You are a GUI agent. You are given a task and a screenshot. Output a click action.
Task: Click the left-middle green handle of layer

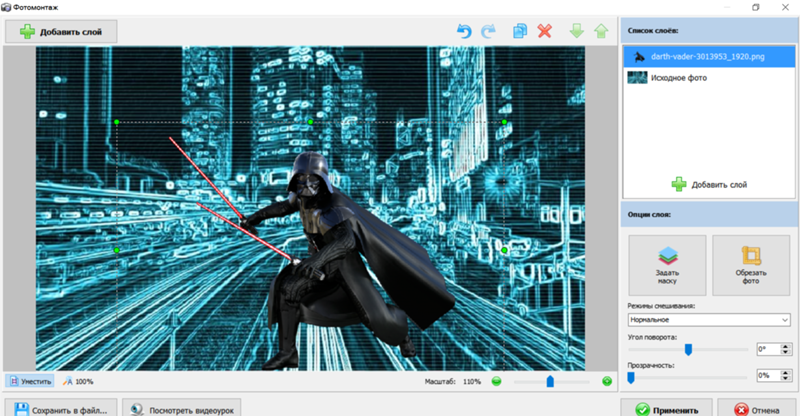pyautogui.click(x=117, y=250)
